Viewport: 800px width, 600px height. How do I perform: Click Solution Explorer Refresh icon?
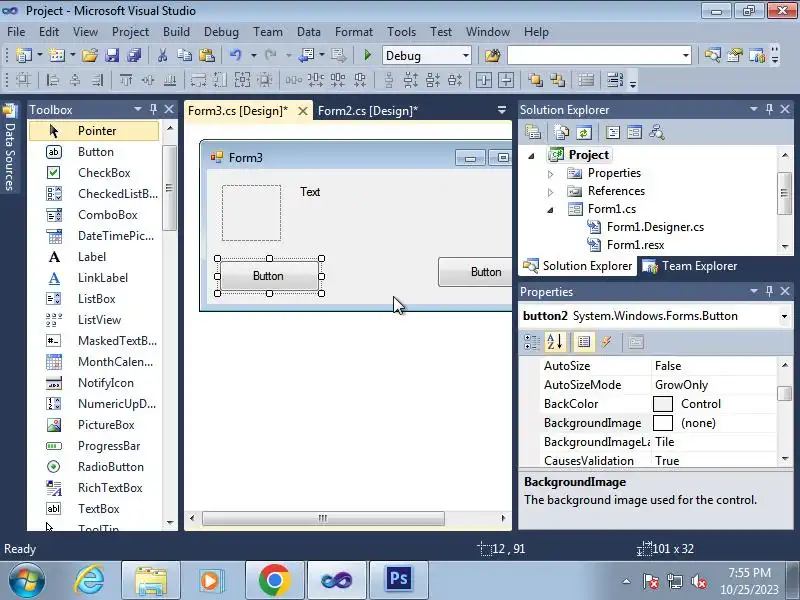point(584,133)
